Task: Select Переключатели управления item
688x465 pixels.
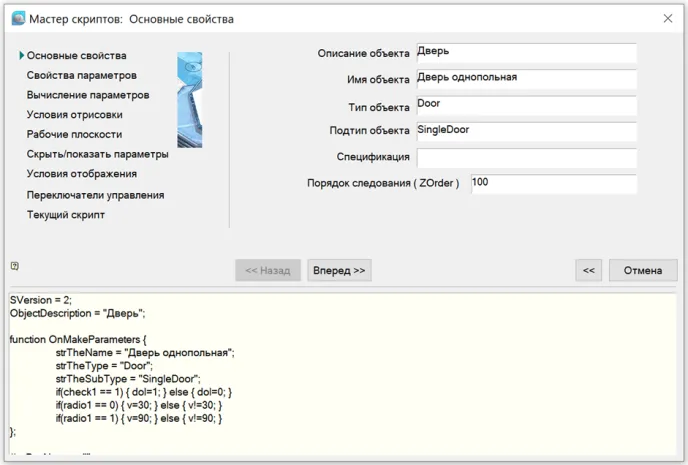Action: 95,195
